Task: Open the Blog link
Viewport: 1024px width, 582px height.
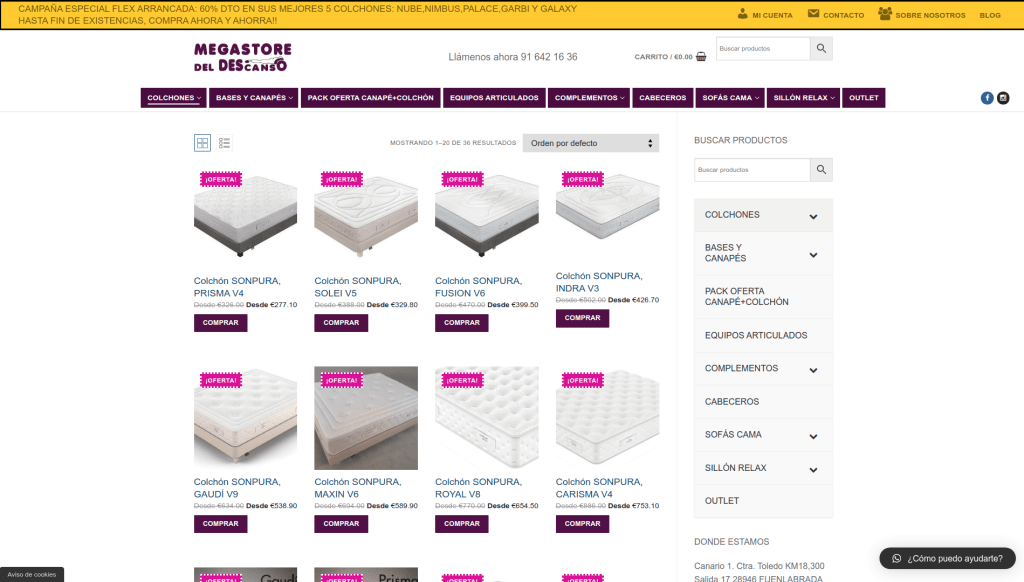Action: [x=989, y=15]
